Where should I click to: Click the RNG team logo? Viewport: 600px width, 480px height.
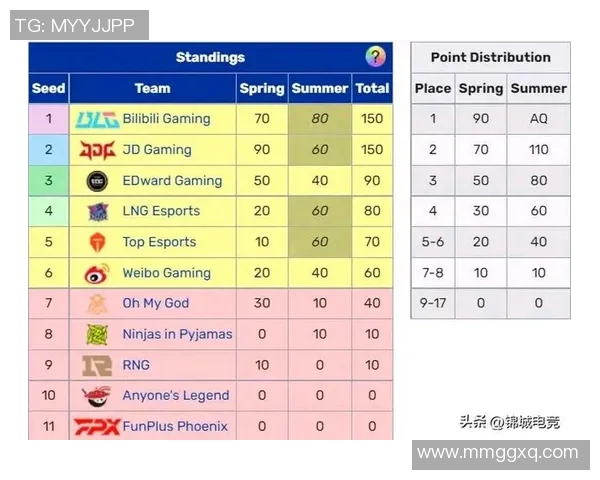(x=97, y=365)
